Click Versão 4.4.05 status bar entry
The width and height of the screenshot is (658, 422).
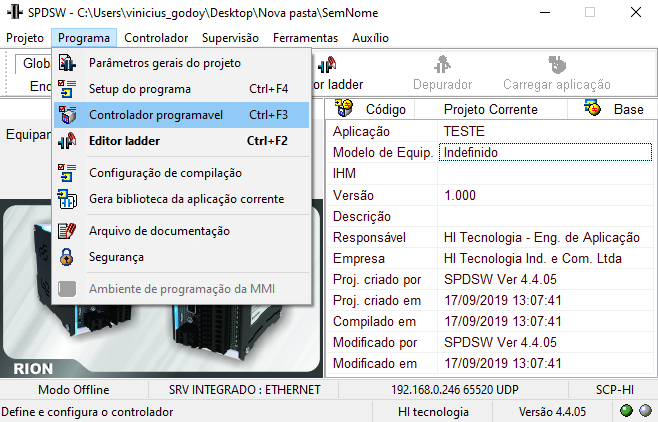[x=552, y=412]
